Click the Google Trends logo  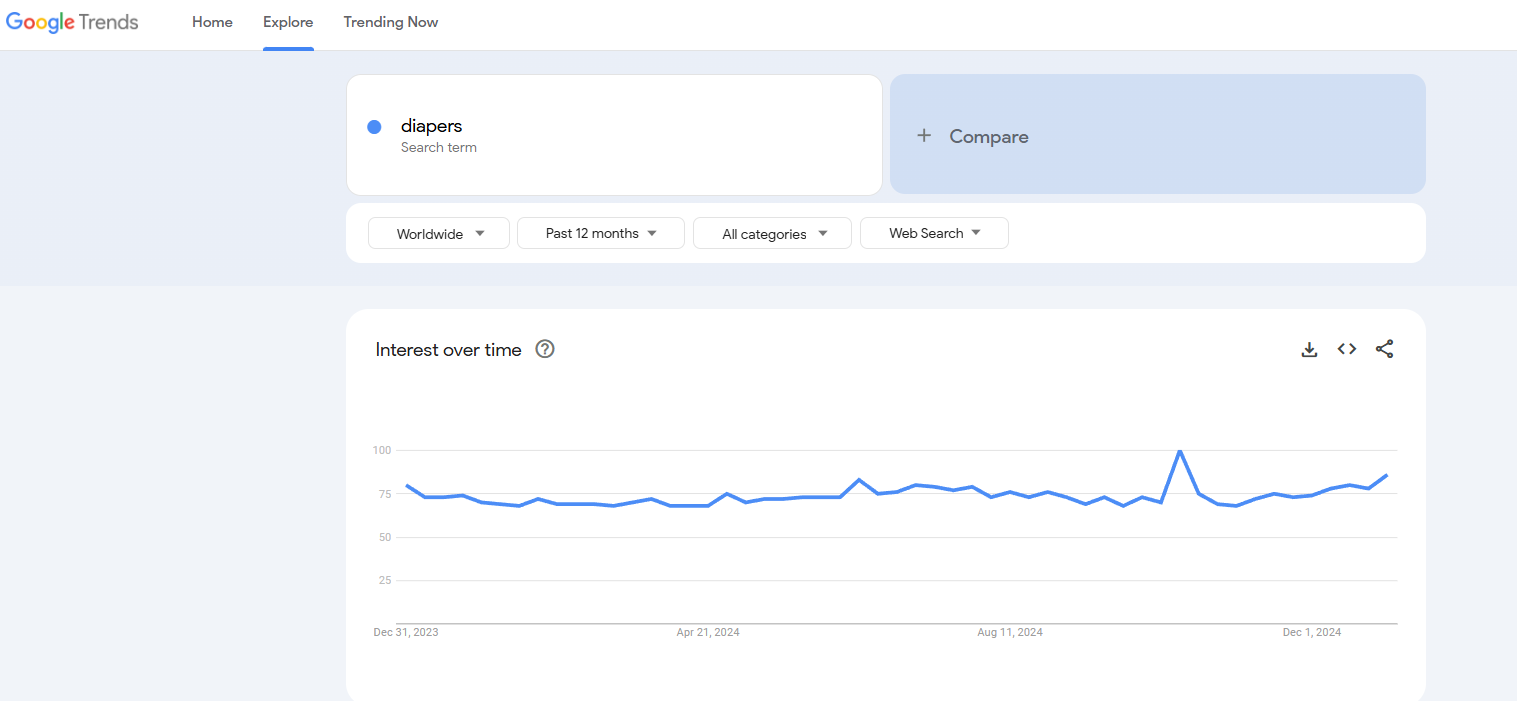[x=72, y=22]
